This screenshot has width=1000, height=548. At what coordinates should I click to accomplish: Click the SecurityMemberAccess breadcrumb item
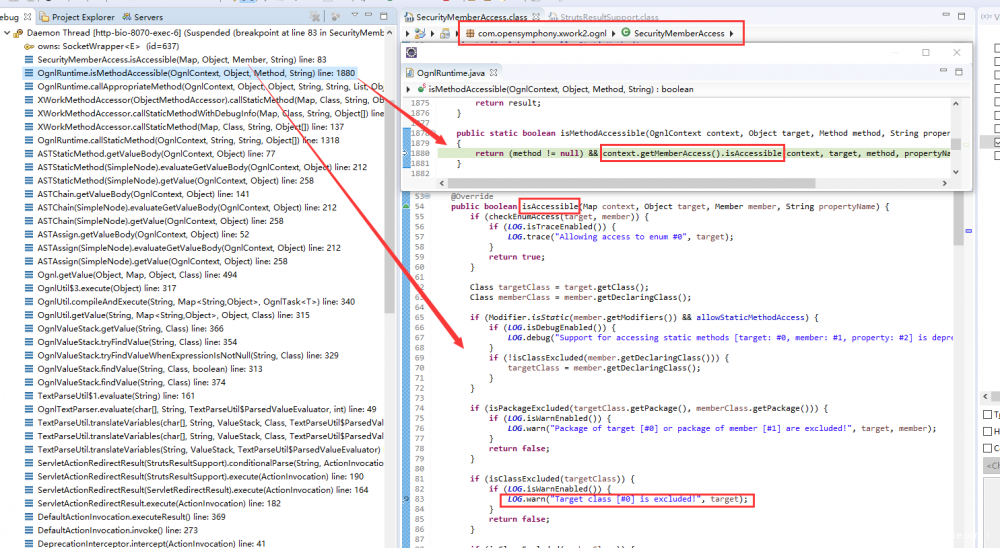679,33
